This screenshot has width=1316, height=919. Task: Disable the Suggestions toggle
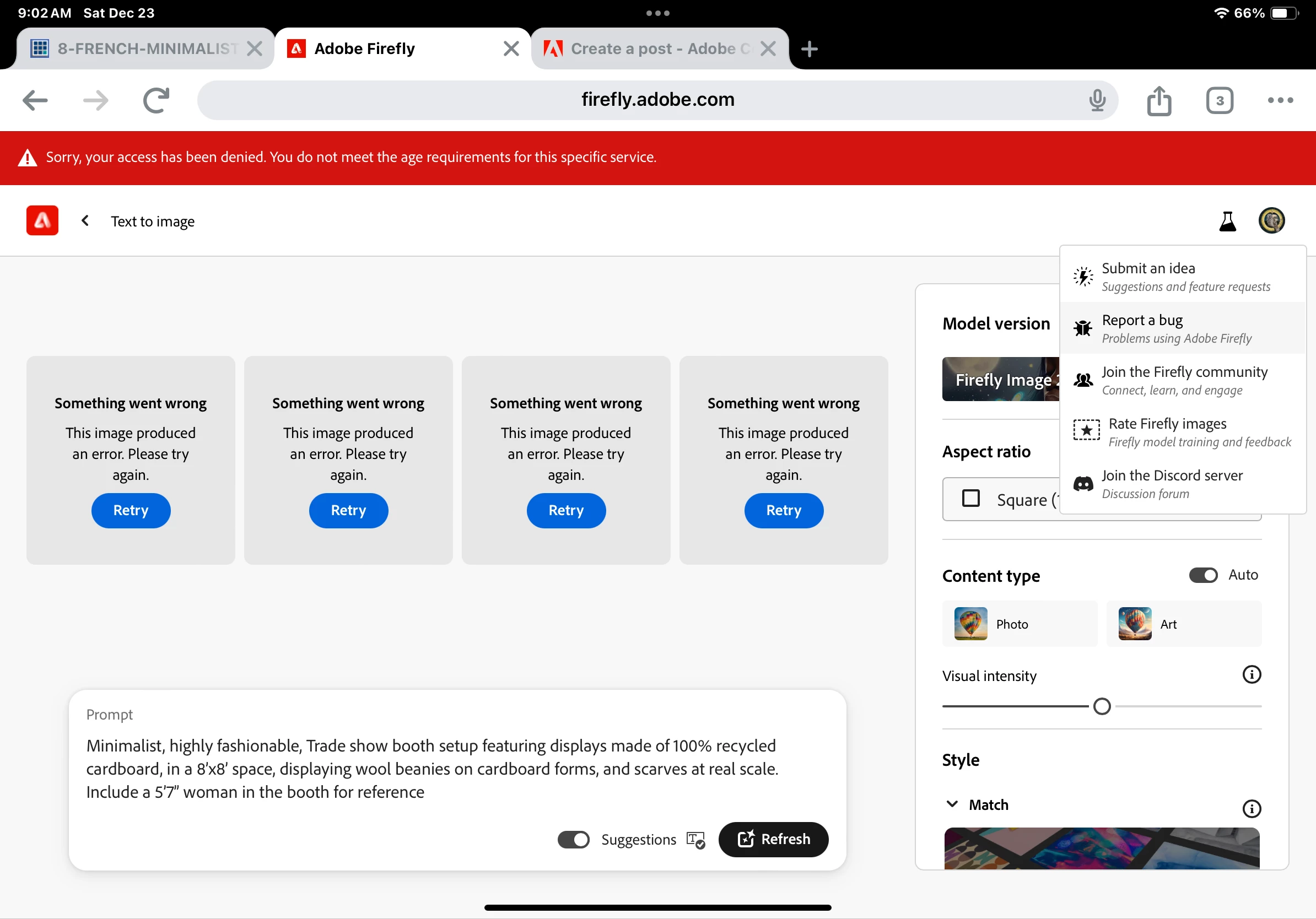pos(573,840)
